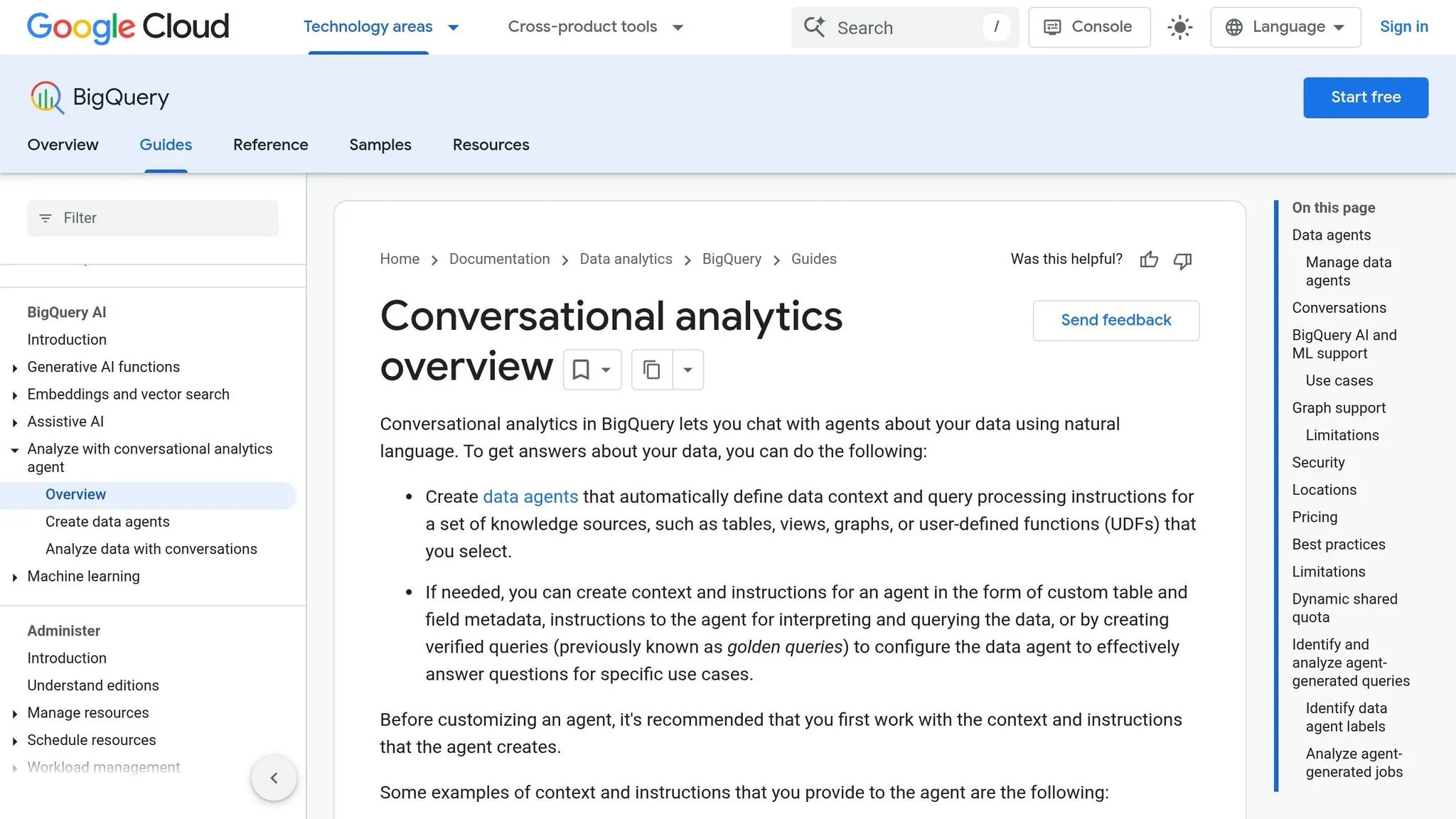
Task: Open the Console button
Action: pyautogui.click(x=1089, y=27)
